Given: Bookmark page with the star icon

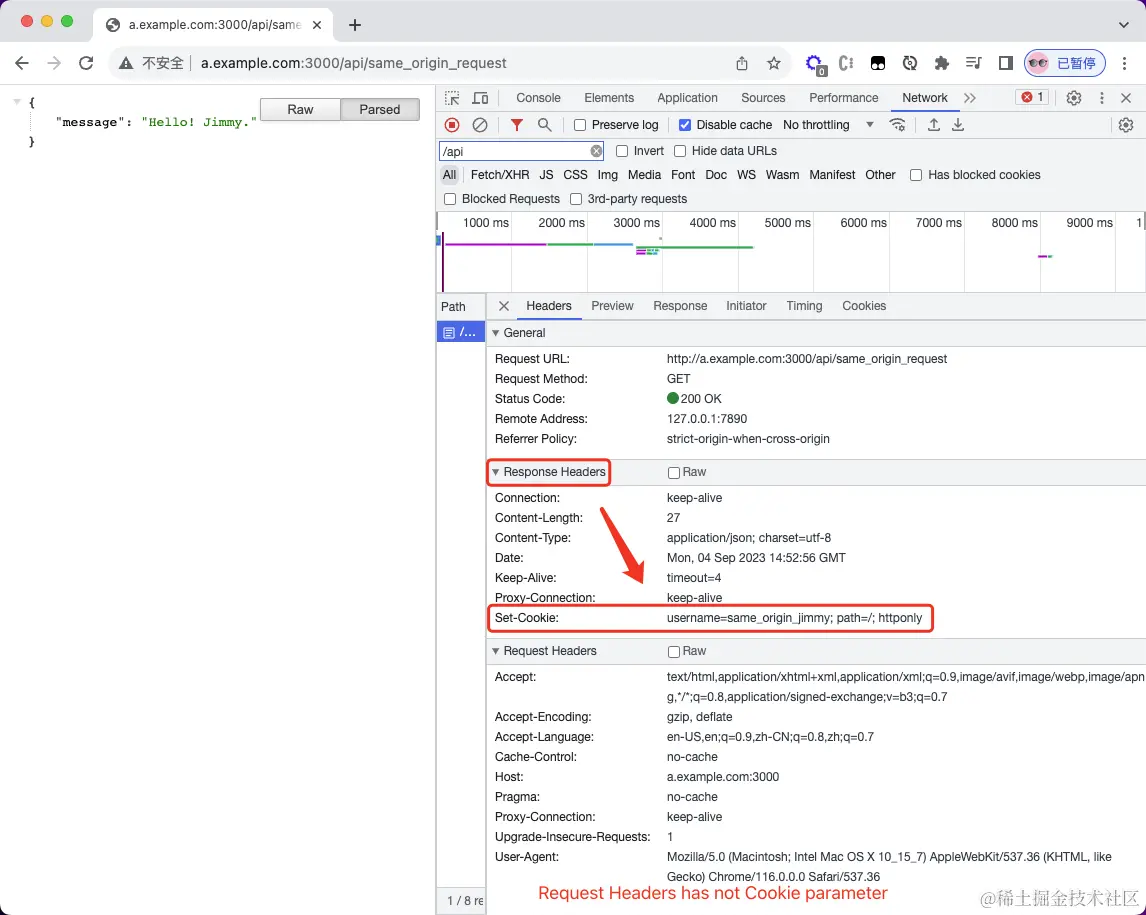Looking at the screenshot, I should (774, 64).
